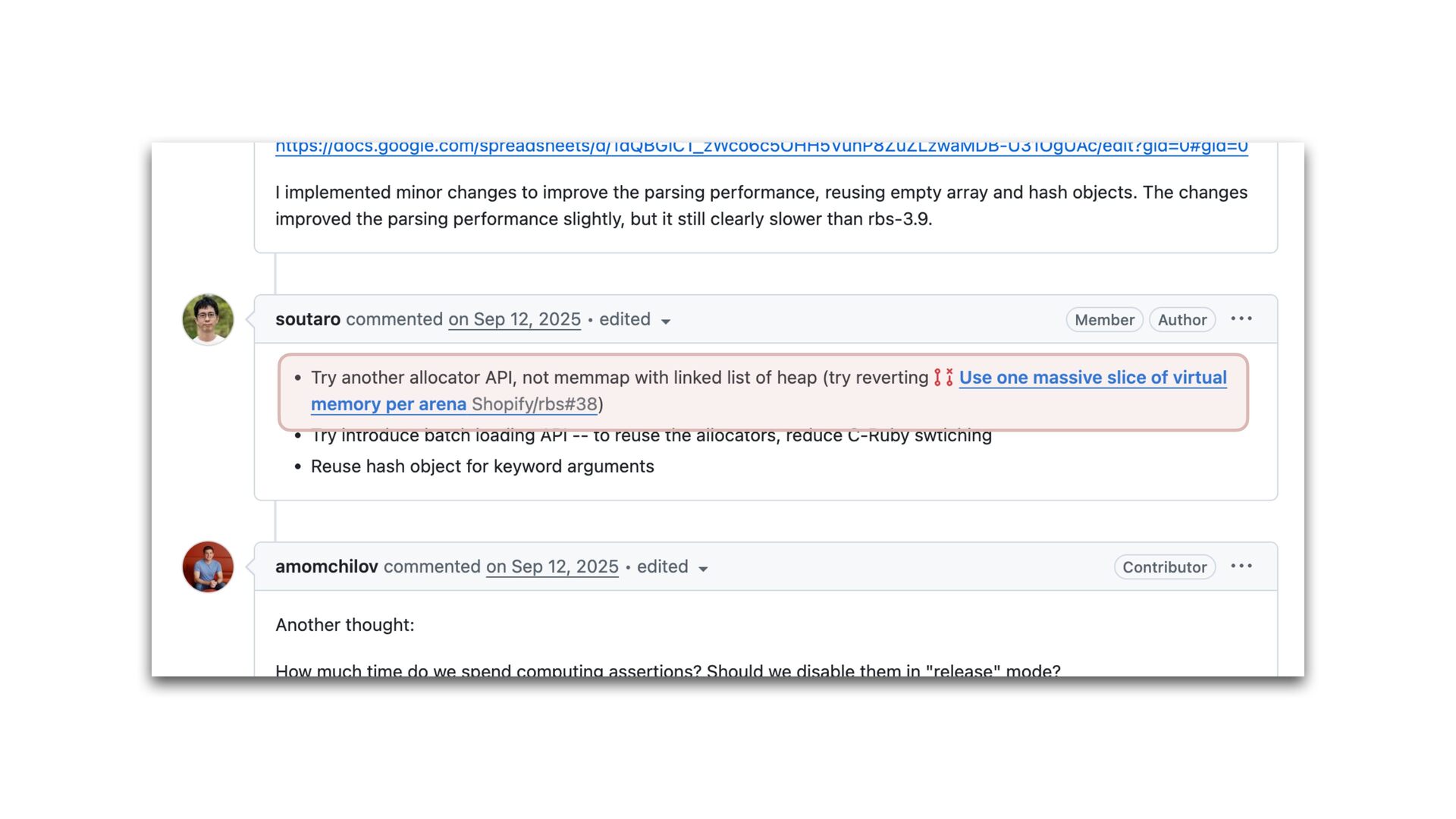Click the Contributor badge
This screenshot has height=819, width=1456.
[1164, 567]
